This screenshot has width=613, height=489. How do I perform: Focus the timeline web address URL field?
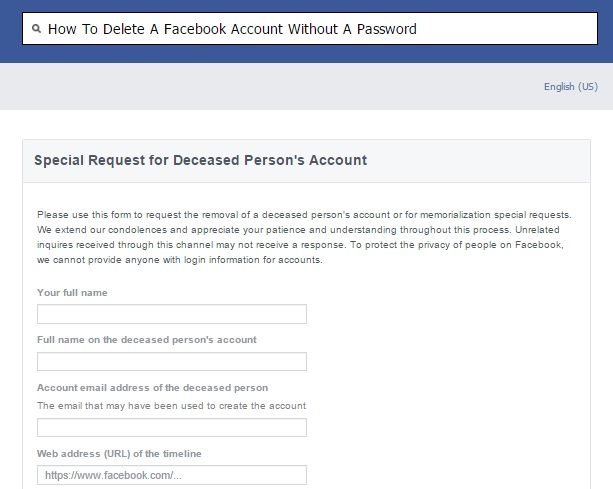pos(172,475)
